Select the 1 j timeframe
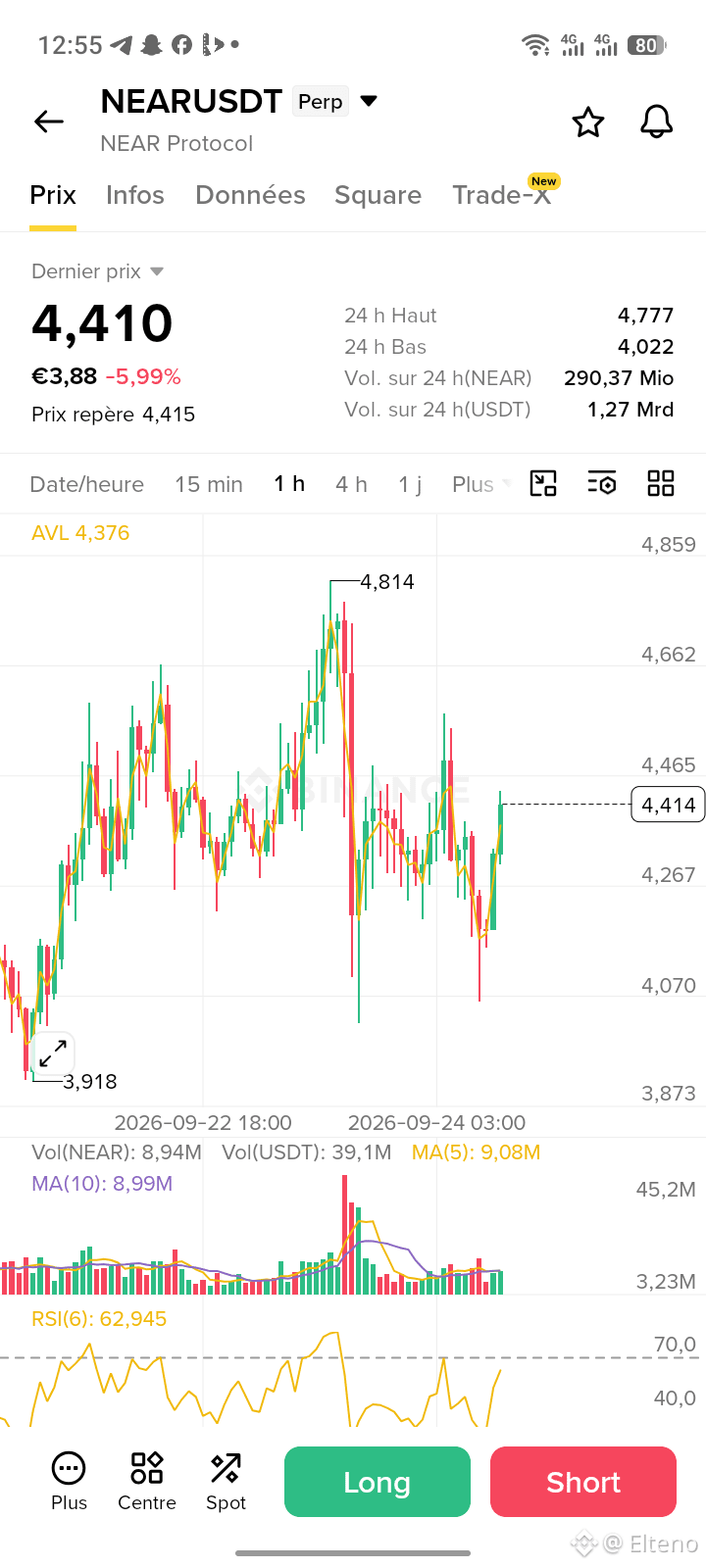This screenshot has height=1568, width=706. (410, 484)
